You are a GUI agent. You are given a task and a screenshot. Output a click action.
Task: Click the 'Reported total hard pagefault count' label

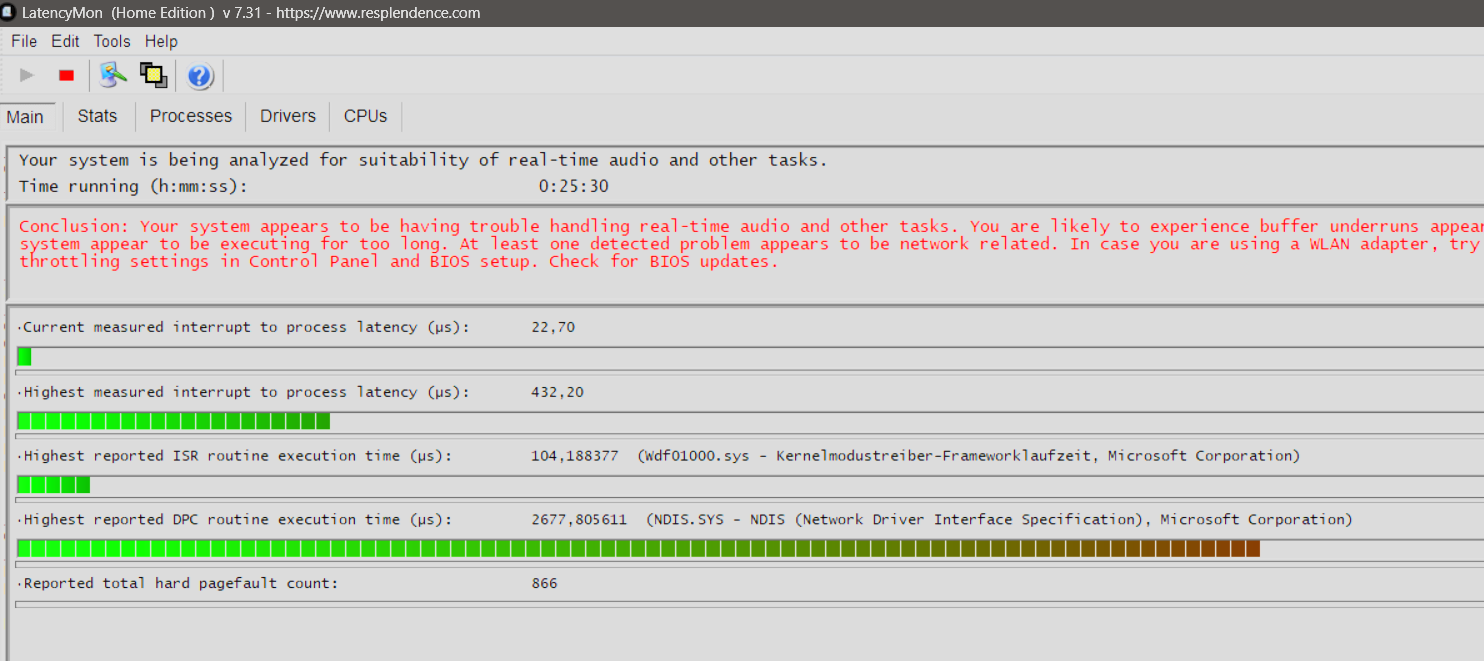pos(180,583)
